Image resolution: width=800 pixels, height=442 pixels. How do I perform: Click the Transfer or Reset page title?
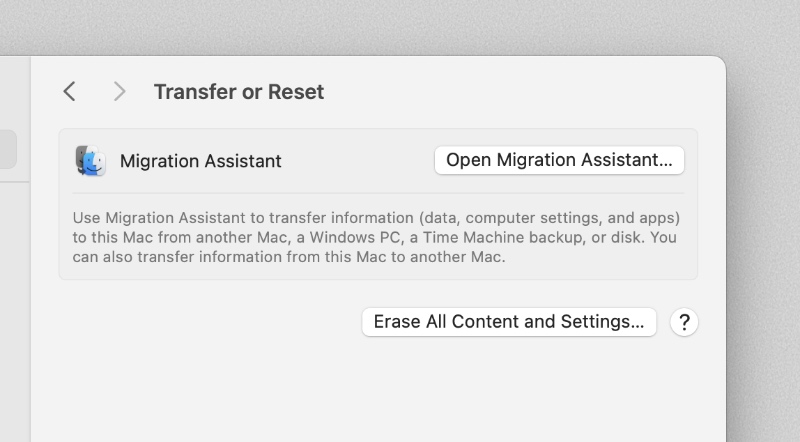click(238, 92)
